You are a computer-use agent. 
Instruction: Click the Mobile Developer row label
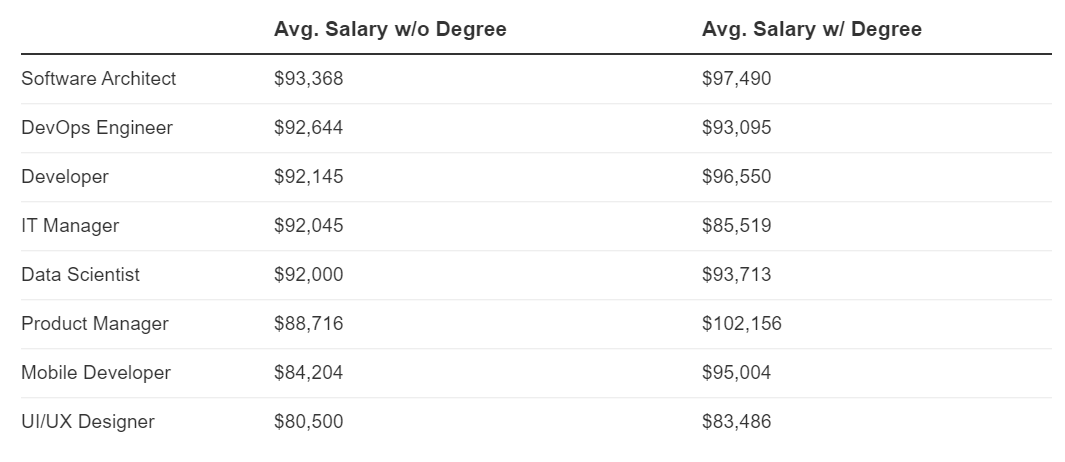coord(96,373)
